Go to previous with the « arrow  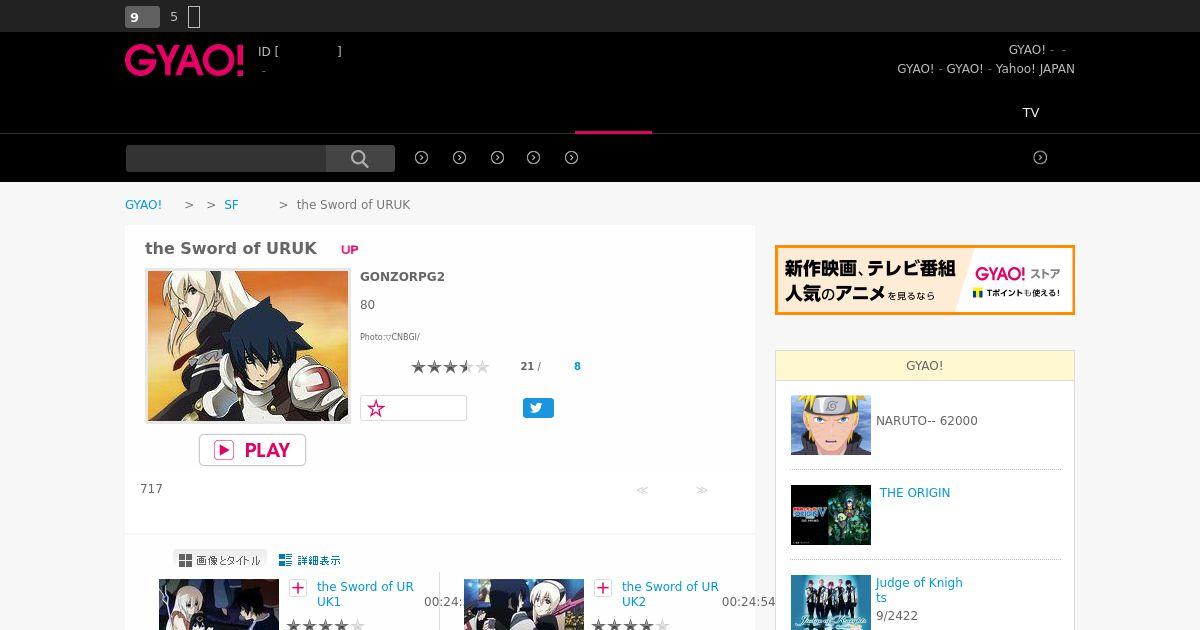pos(642,490)
